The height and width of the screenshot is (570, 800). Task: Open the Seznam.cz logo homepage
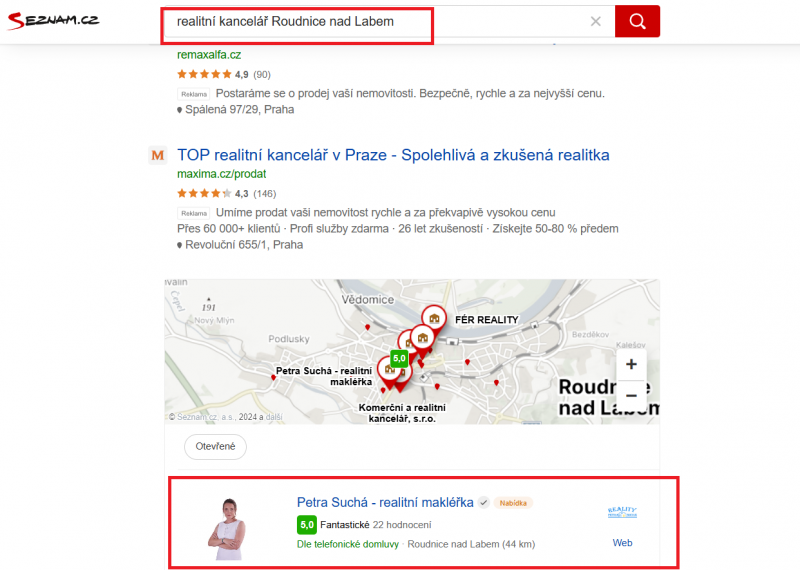click(x=53, y=20)
